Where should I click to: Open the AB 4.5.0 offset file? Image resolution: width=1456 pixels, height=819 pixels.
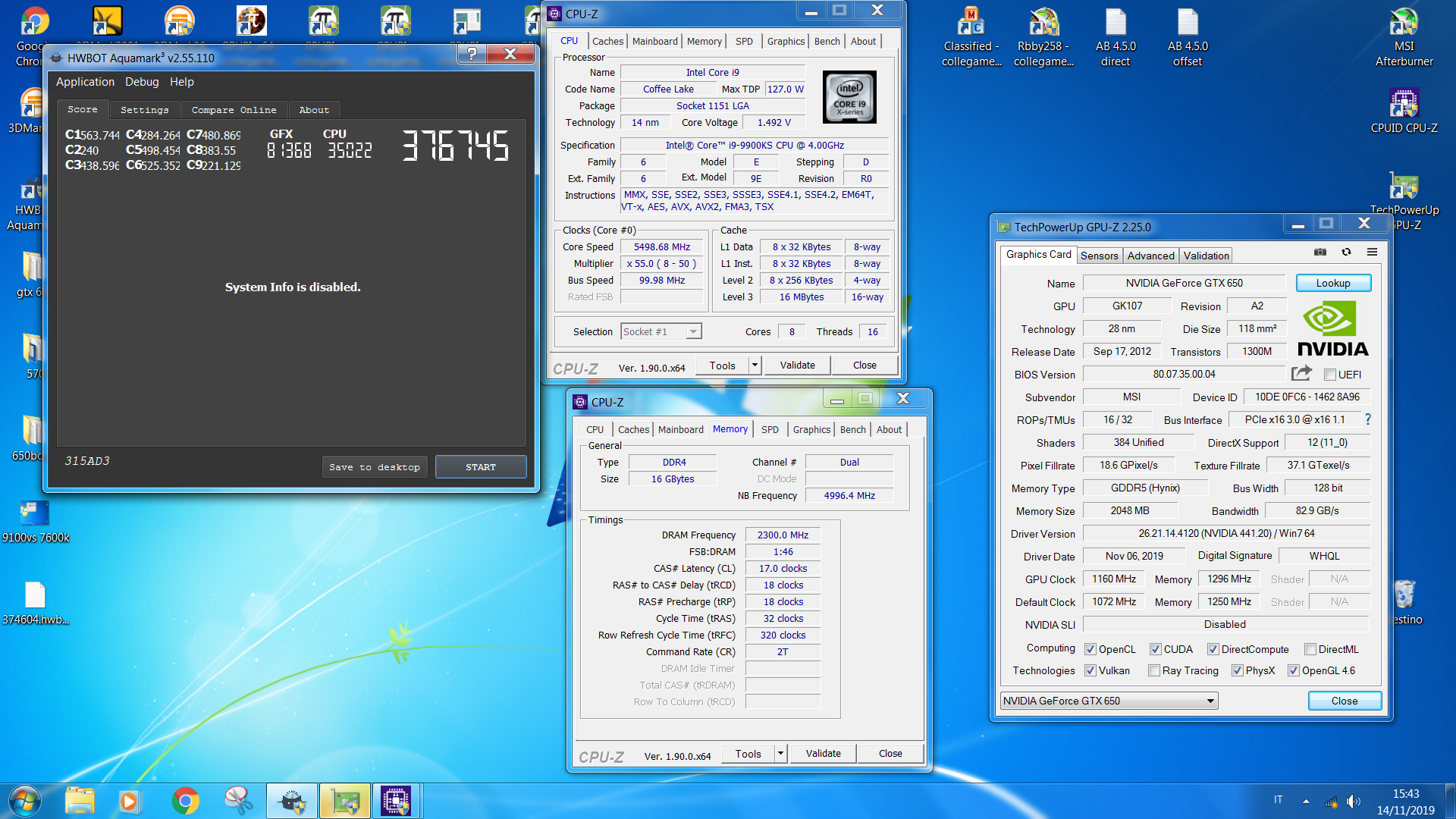pos(1188,36)
